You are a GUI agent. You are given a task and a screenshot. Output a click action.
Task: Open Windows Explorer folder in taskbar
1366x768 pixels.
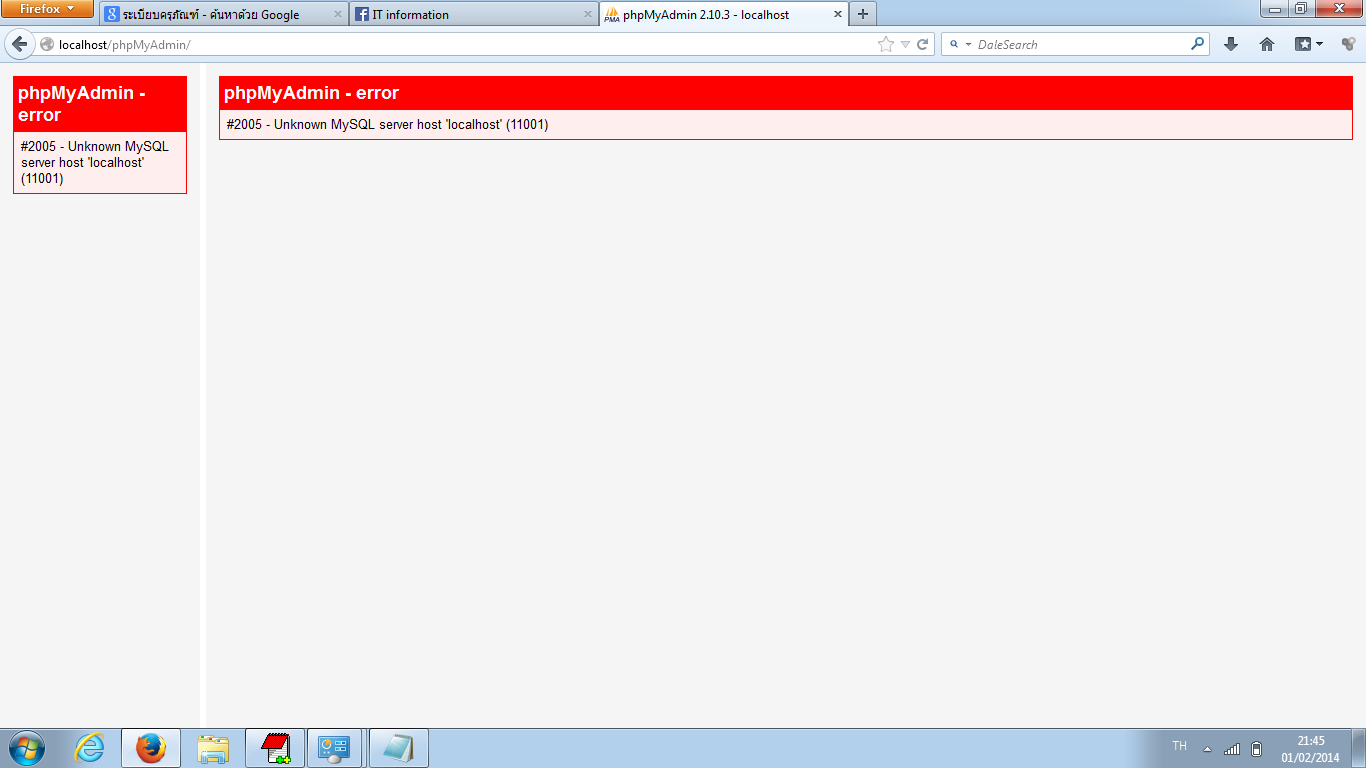213,748
